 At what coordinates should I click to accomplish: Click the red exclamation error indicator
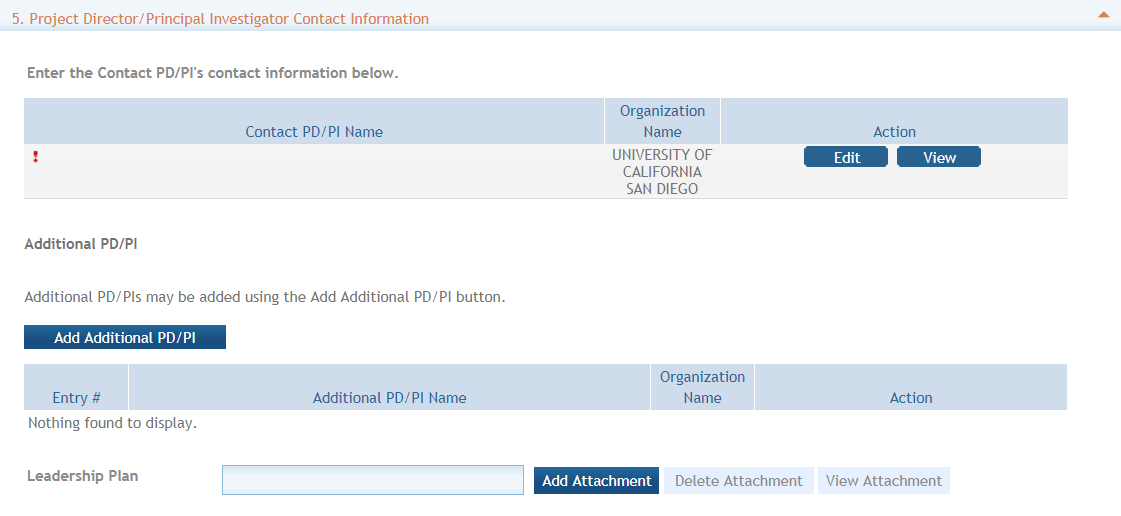tap(36, 156)
